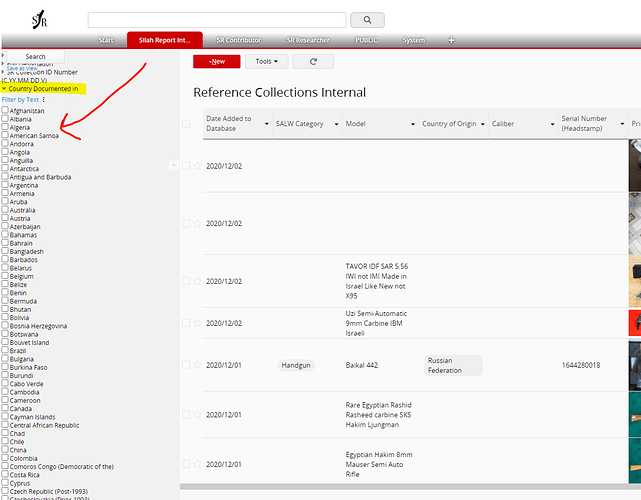The width and height of the screenshot is (641, 500).
Task: Click the top search input field
Action: [x=217, y=20]
